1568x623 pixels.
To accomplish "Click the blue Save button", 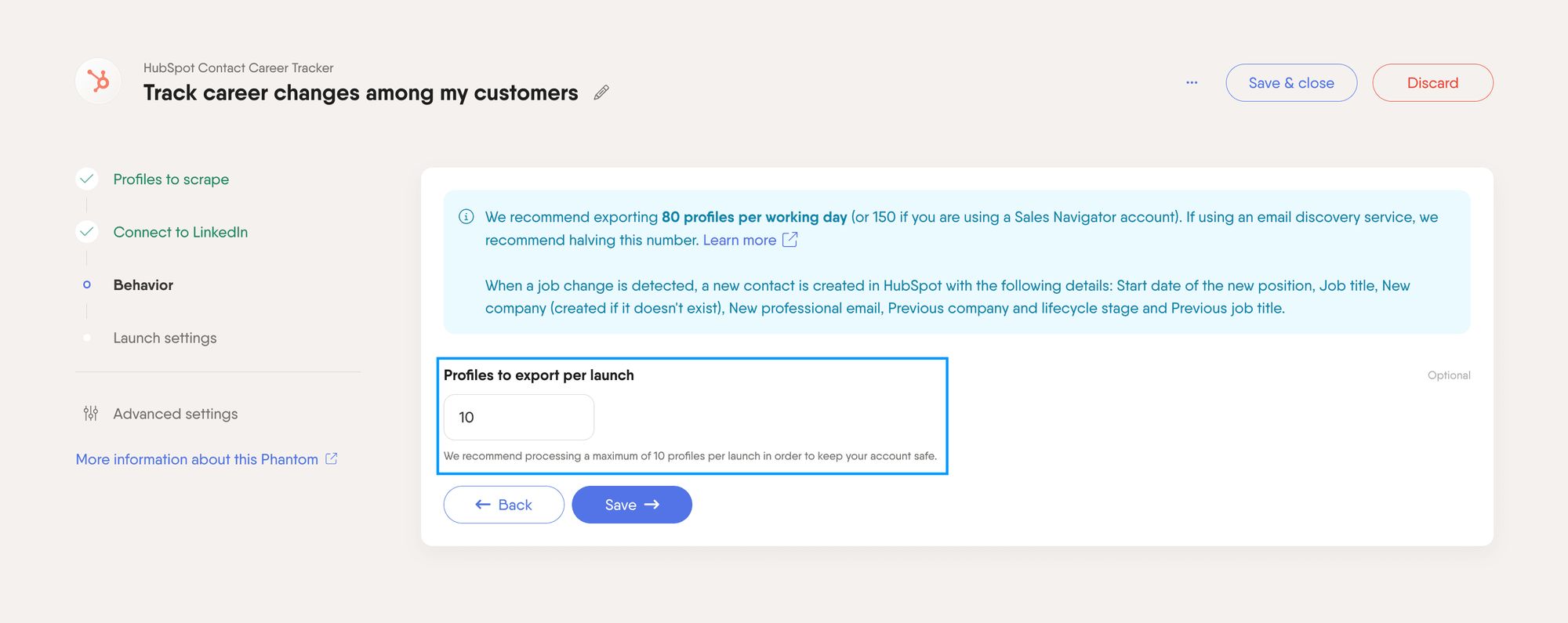I will click(x=632, y=505).
